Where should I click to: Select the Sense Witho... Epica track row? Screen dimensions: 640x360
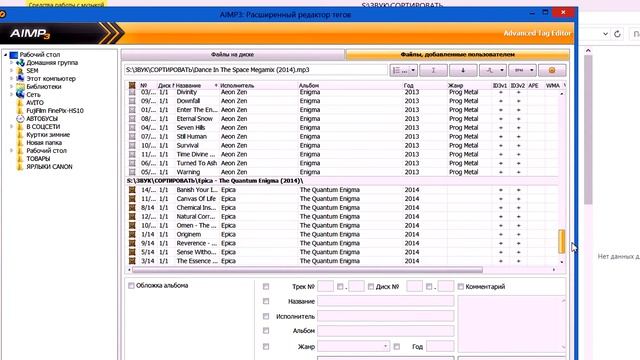pyautogui.click(x=343, y=252)
